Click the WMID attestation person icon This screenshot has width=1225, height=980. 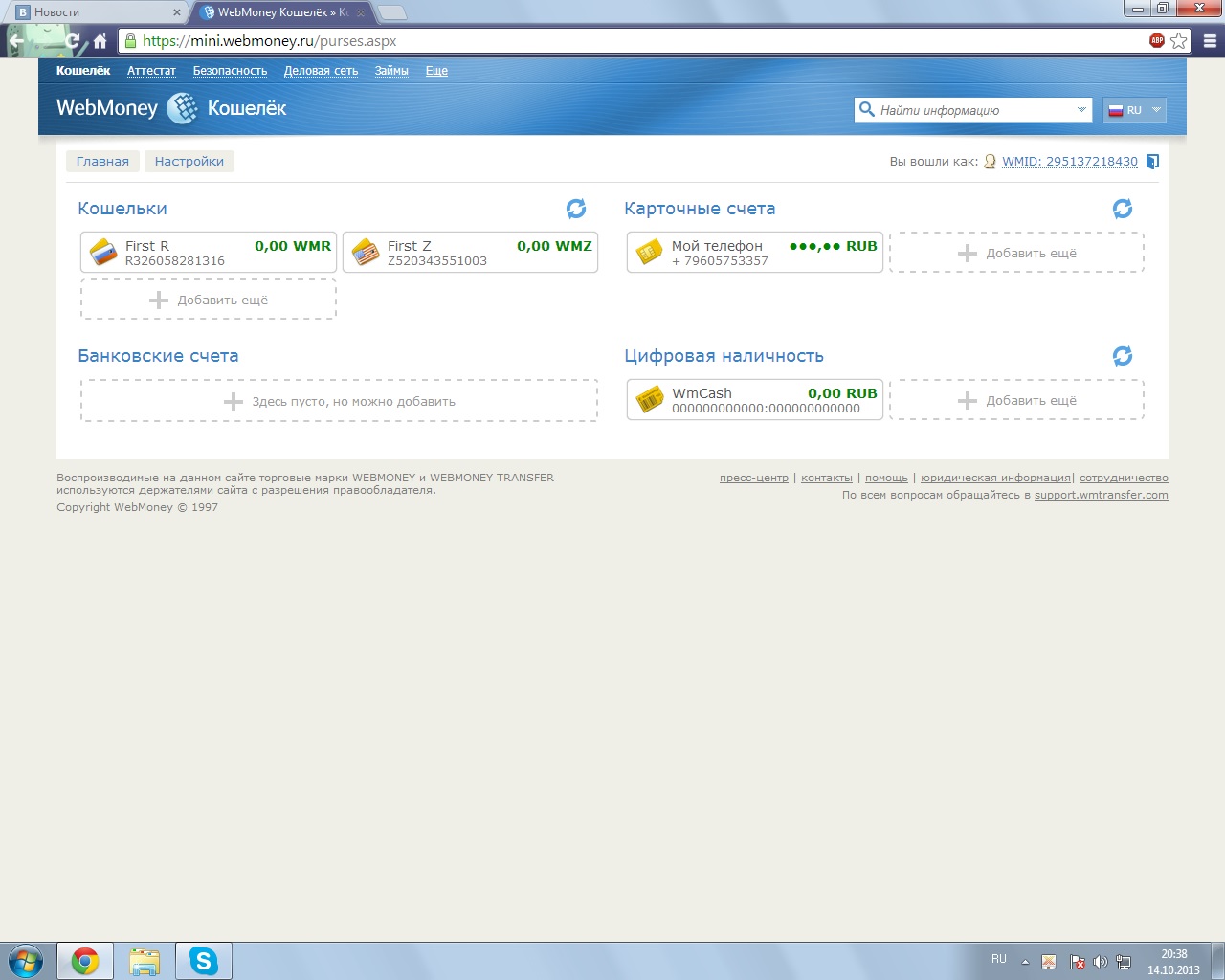click(991, 162)
